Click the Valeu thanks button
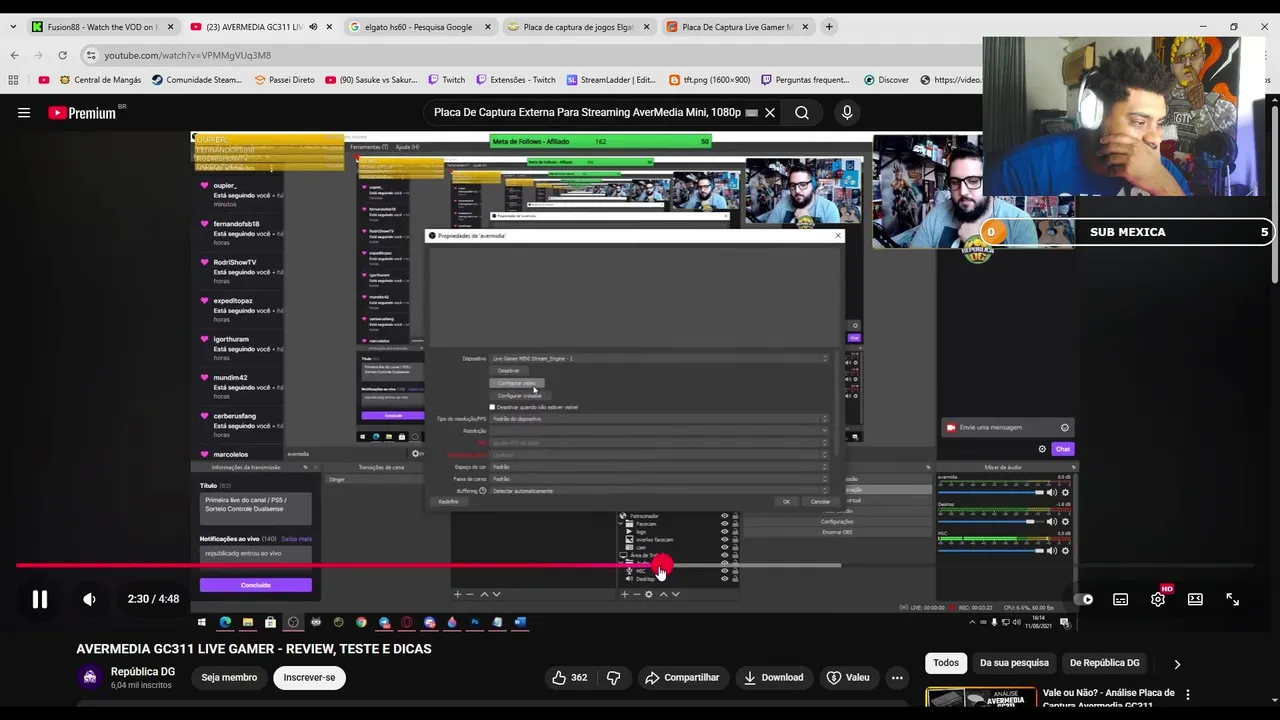1280x720 pixels. pos(848,678)
